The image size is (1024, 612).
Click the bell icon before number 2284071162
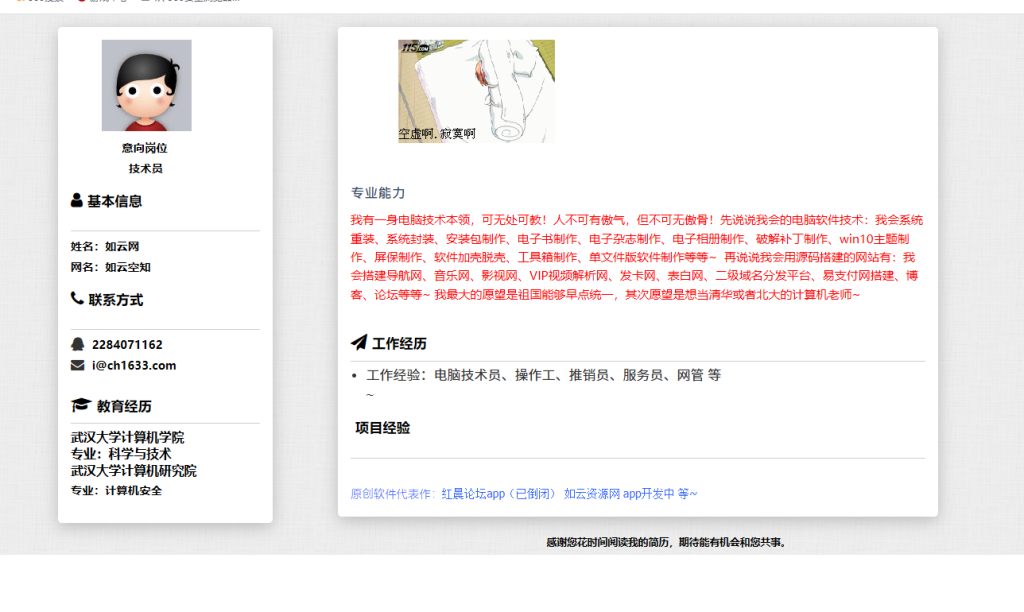pyautogui.click(x=77, y=344)
